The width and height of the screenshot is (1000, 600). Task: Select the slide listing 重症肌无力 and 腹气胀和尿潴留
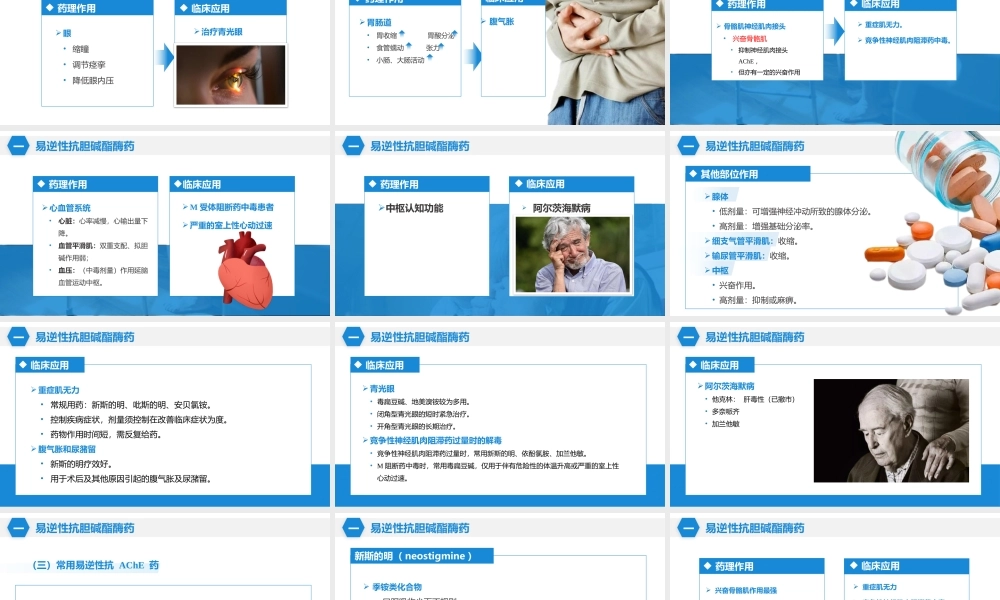pyautogui.click(x=165, y=414)
